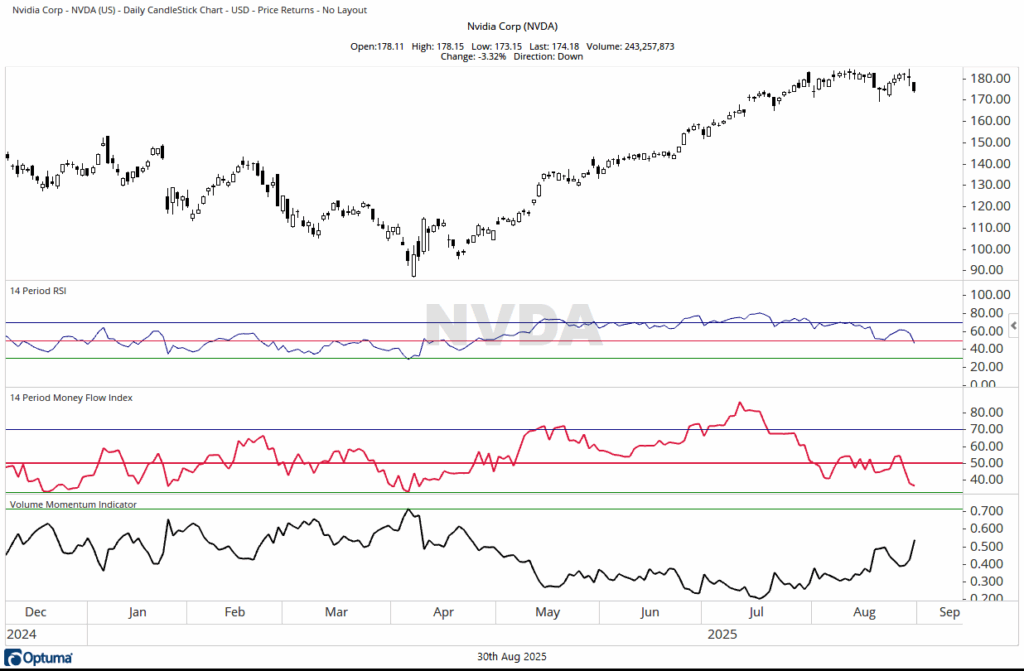Viewport: 1024px width, 671px height.
Task: Click the 30th Aug 2025 date footer
Action: coord(512,655)
